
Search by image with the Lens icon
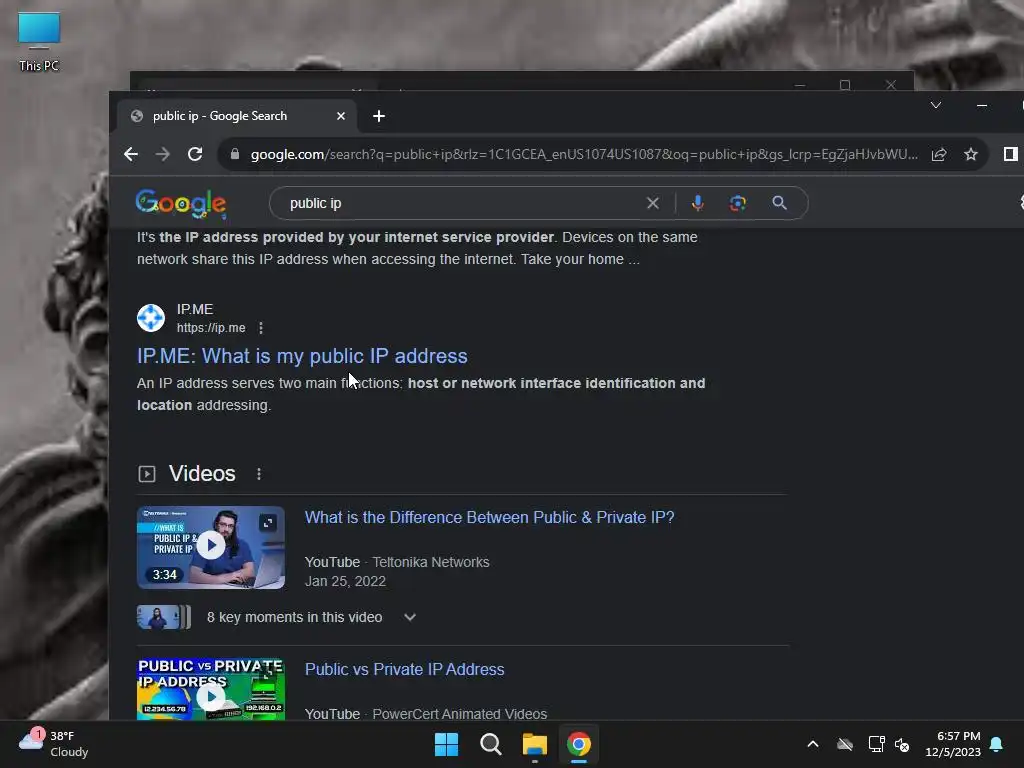point(738,203)
